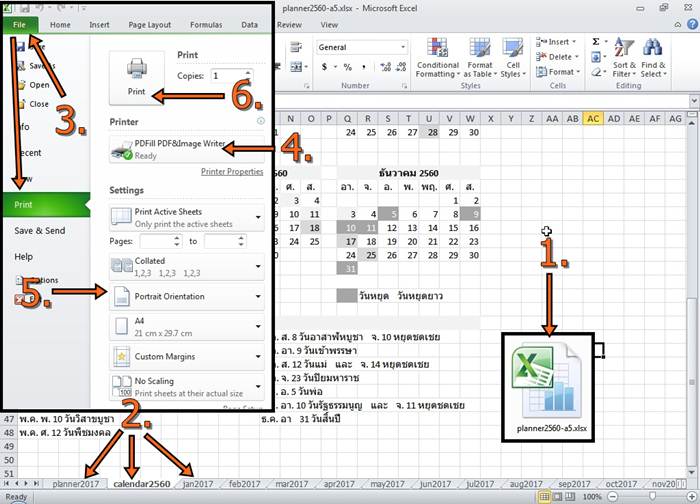The image size is (700, 504).
Task: Apply Percent Style formatting
Action: point(348,67)
